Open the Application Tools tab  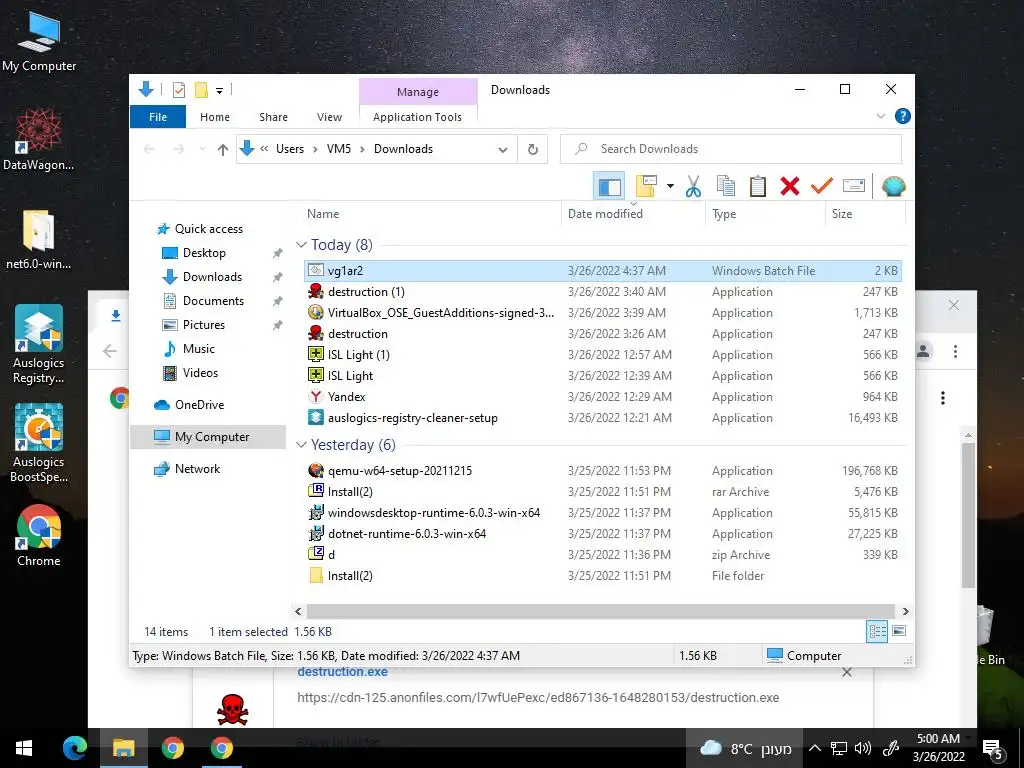tap(417, 117)
